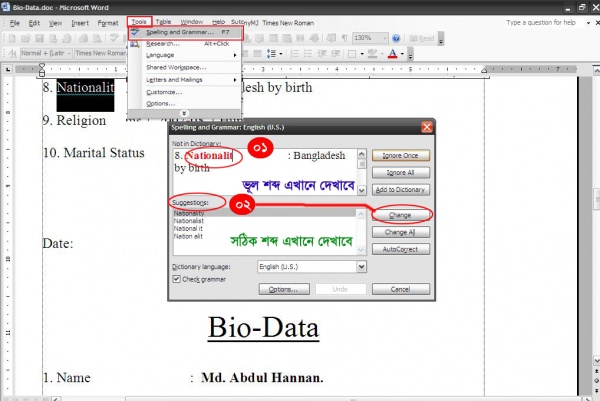Viewport: 600px width, 401px height.
Task: Click the Print icon in the toolbar
Action: tap(84, 38)
